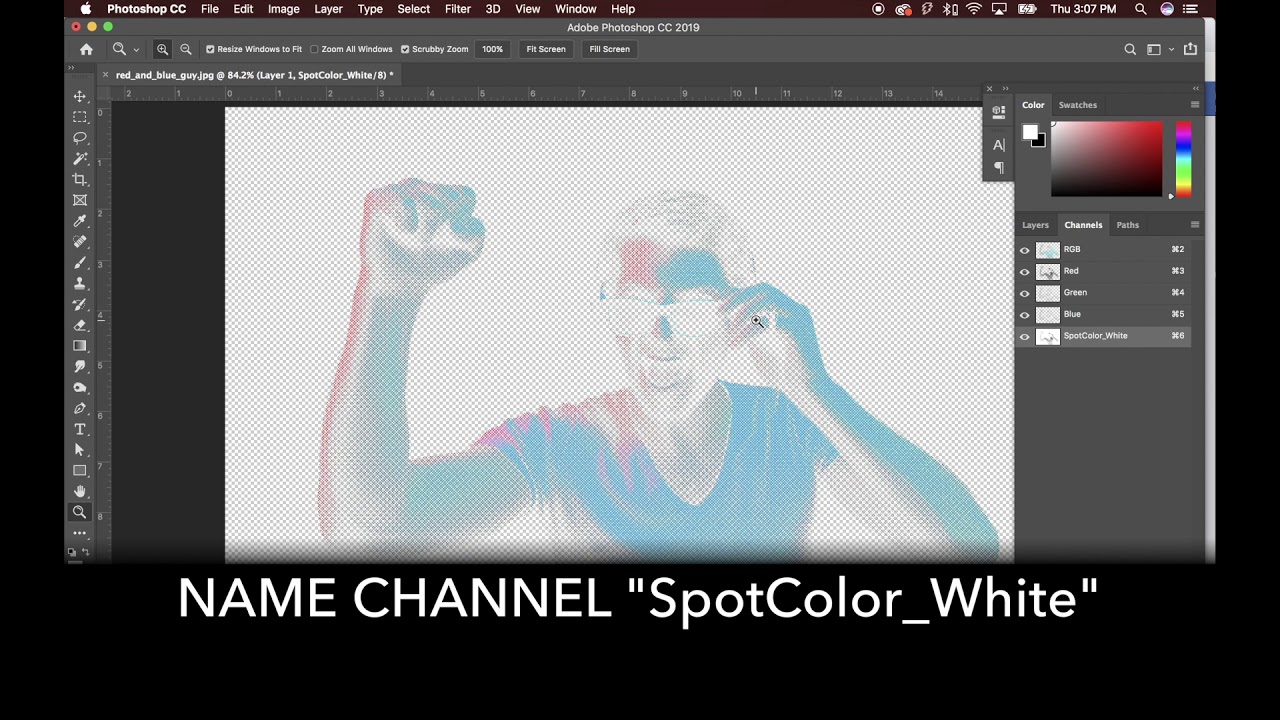Screen dimensions: 1280x720
Task: Select the Rectangular Marquee tool
Action: pyautogui.click(x=80, y=117)
